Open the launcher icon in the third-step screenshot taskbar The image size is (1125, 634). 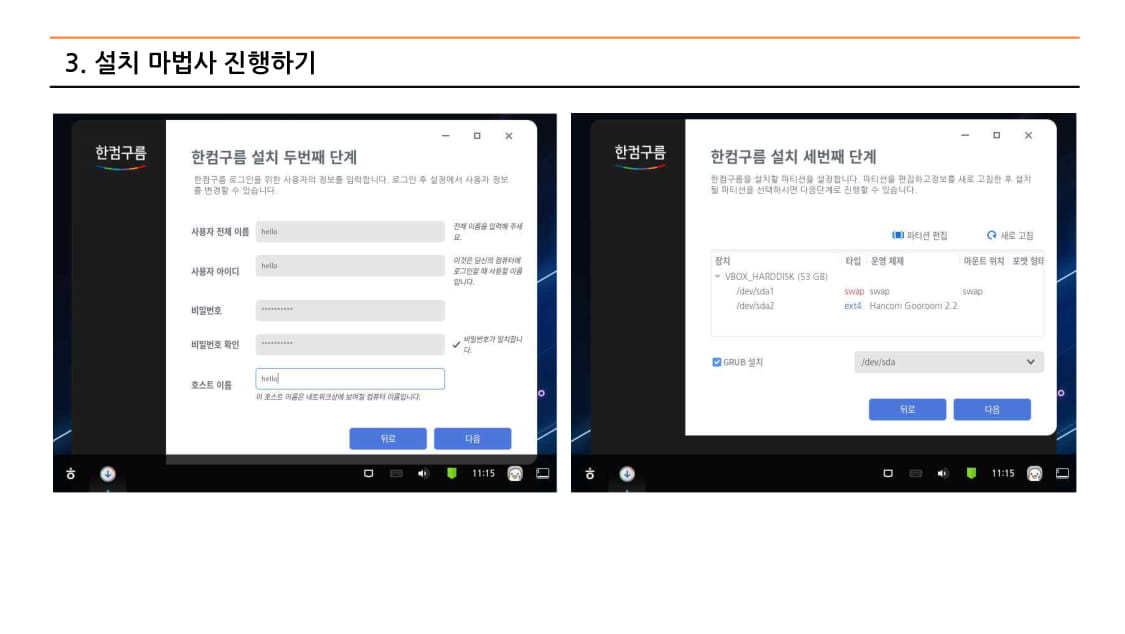590,473
